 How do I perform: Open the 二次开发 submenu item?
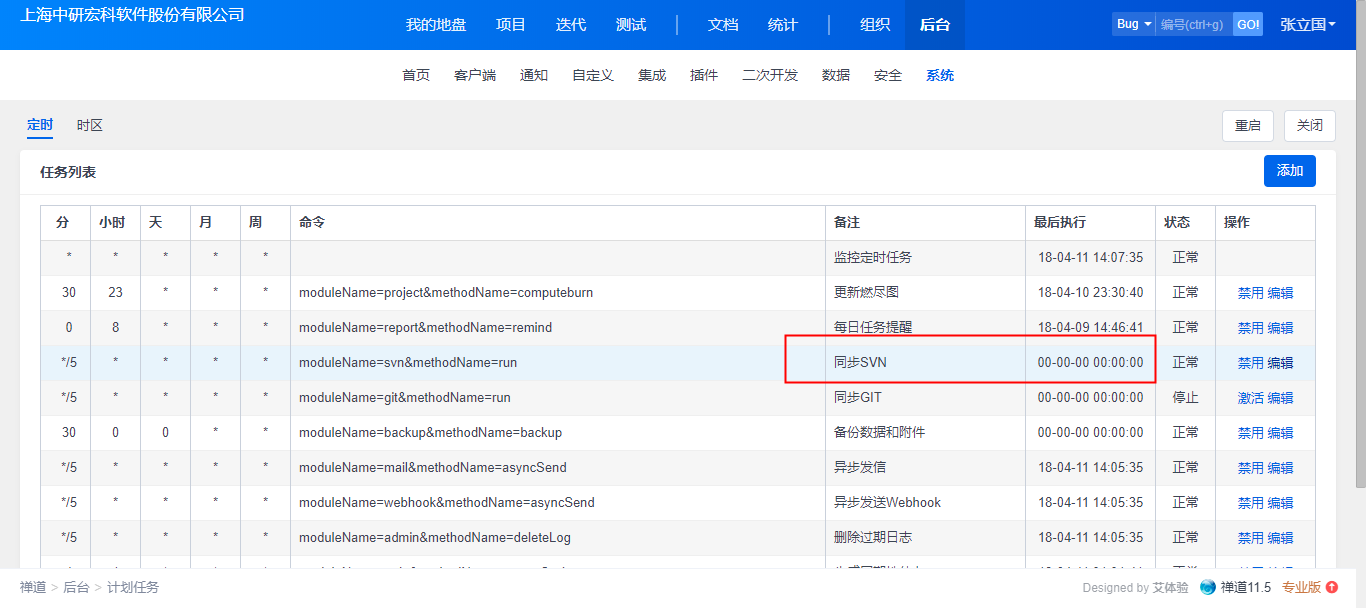point(770,76)
